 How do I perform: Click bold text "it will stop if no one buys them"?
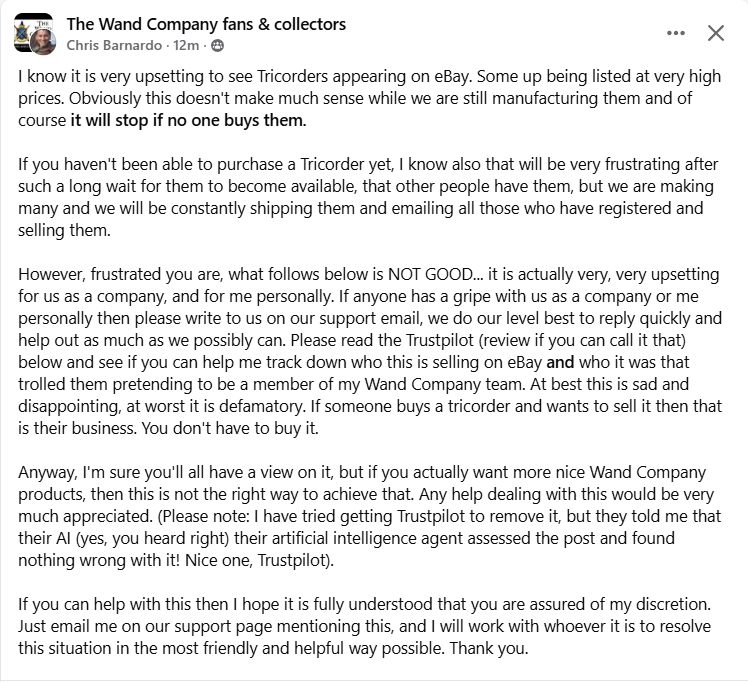click(x=187, y=120)
